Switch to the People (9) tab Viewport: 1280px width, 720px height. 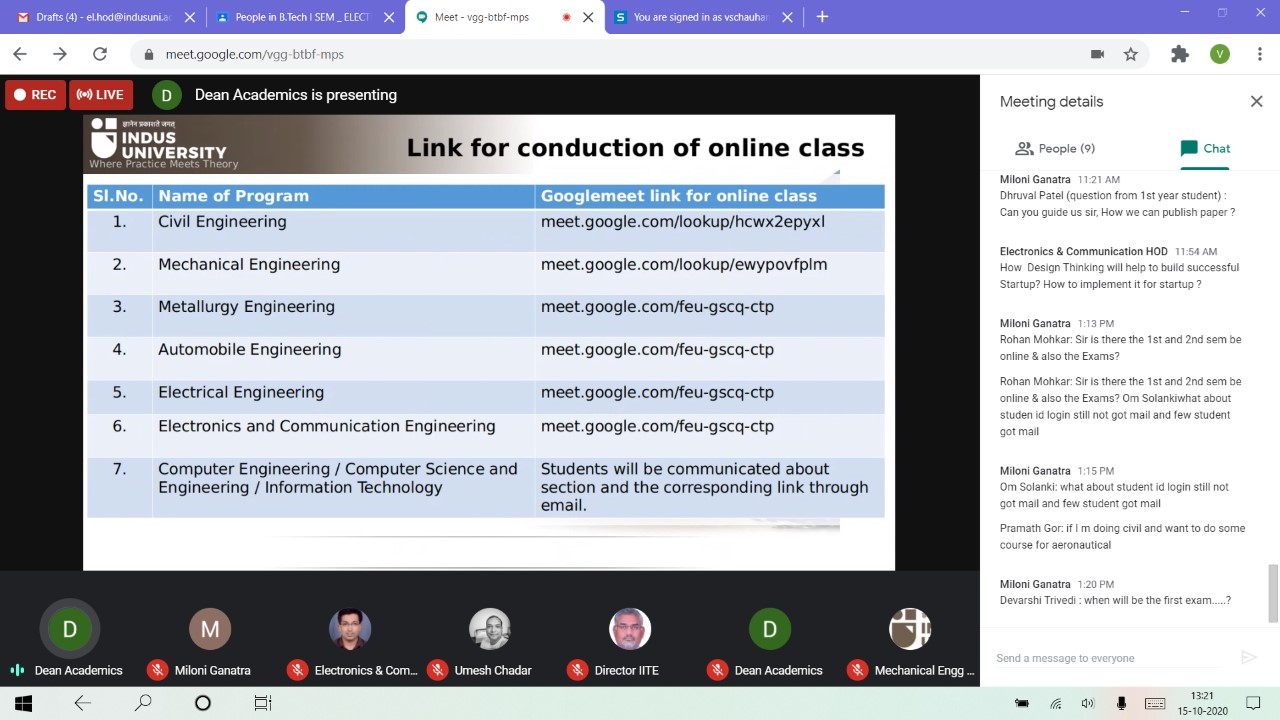(1055, 148)
